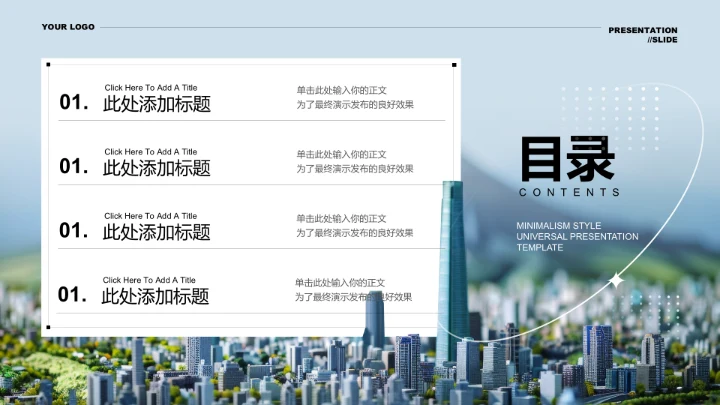720x405 pixels.
Task: Click the second row 'Click Here To Add A Title'
Action: [151, 152]
